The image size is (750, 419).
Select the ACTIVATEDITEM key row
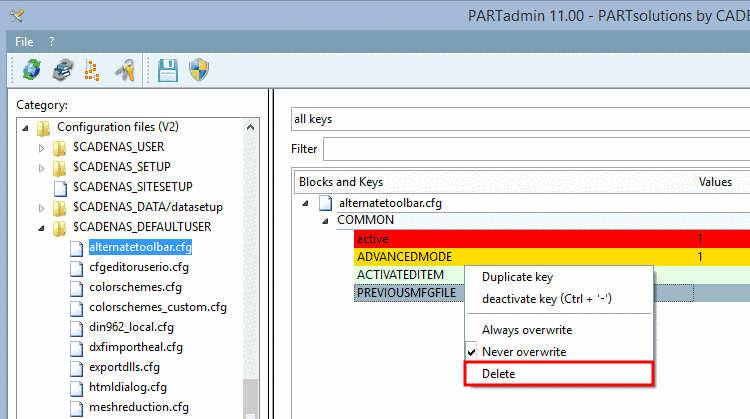[x=400, y=275]
